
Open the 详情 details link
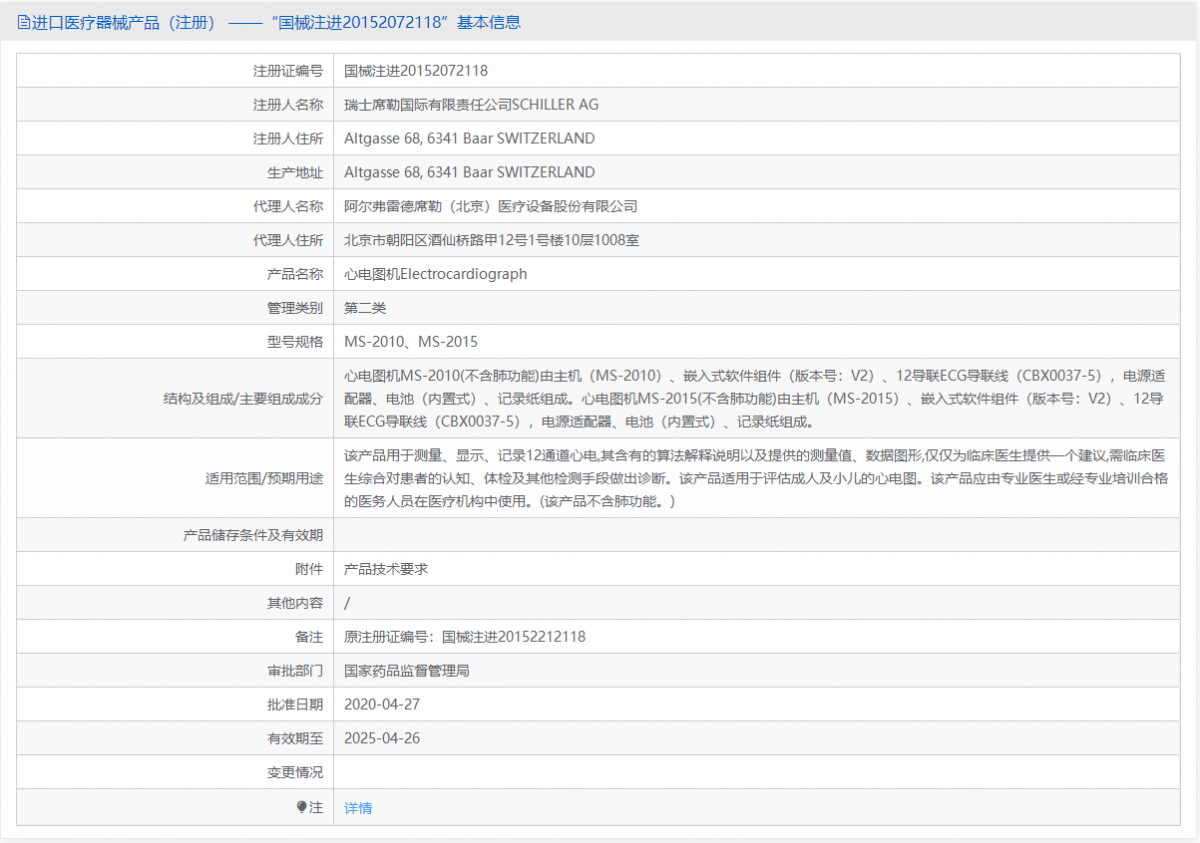[358, 808]
